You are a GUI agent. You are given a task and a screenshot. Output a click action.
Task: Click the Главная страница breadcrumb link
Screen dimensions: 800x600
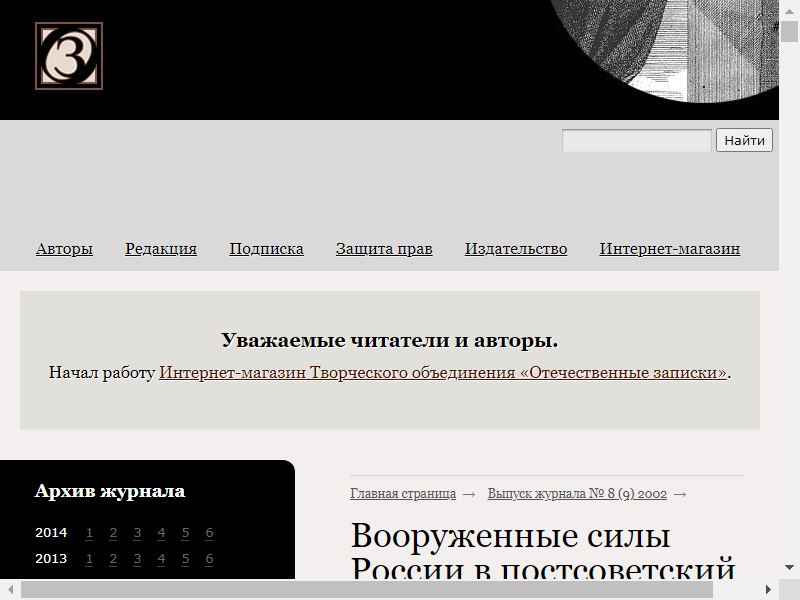[403, 494]
